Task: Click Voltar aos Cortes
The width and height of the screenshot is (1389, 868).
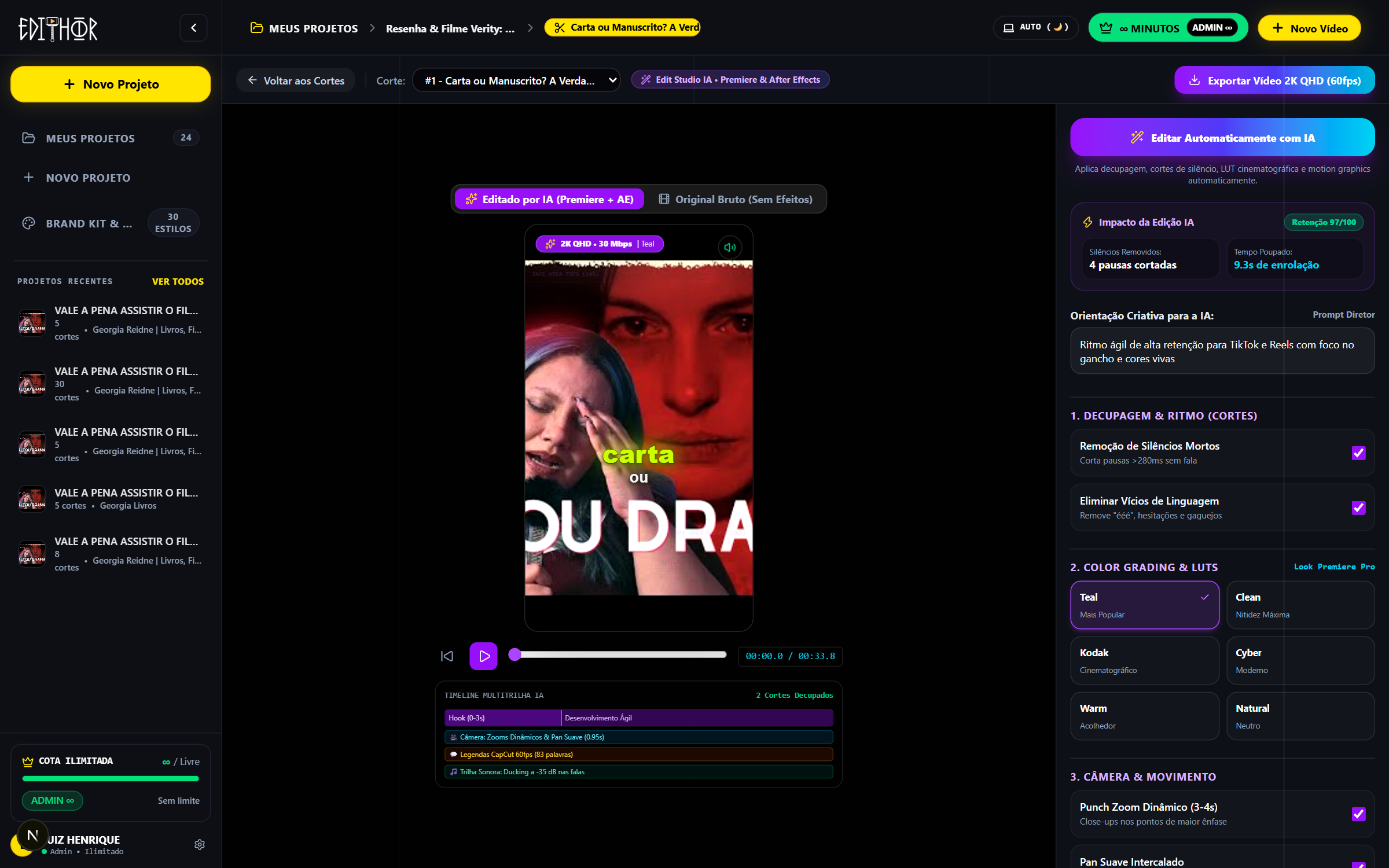Action: pyautogui.click(x=295, y=80)
